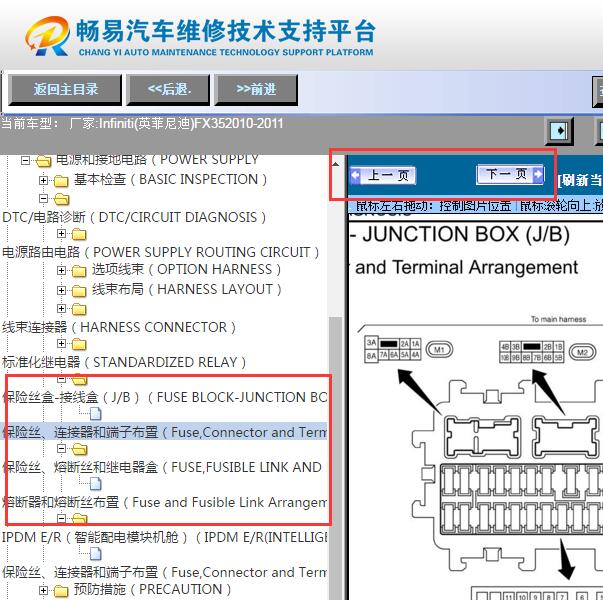Select 电源和接地电路 (POWER SUPPLY) tree item
This screenshot has height=600, width=603.
coord(157,160)
